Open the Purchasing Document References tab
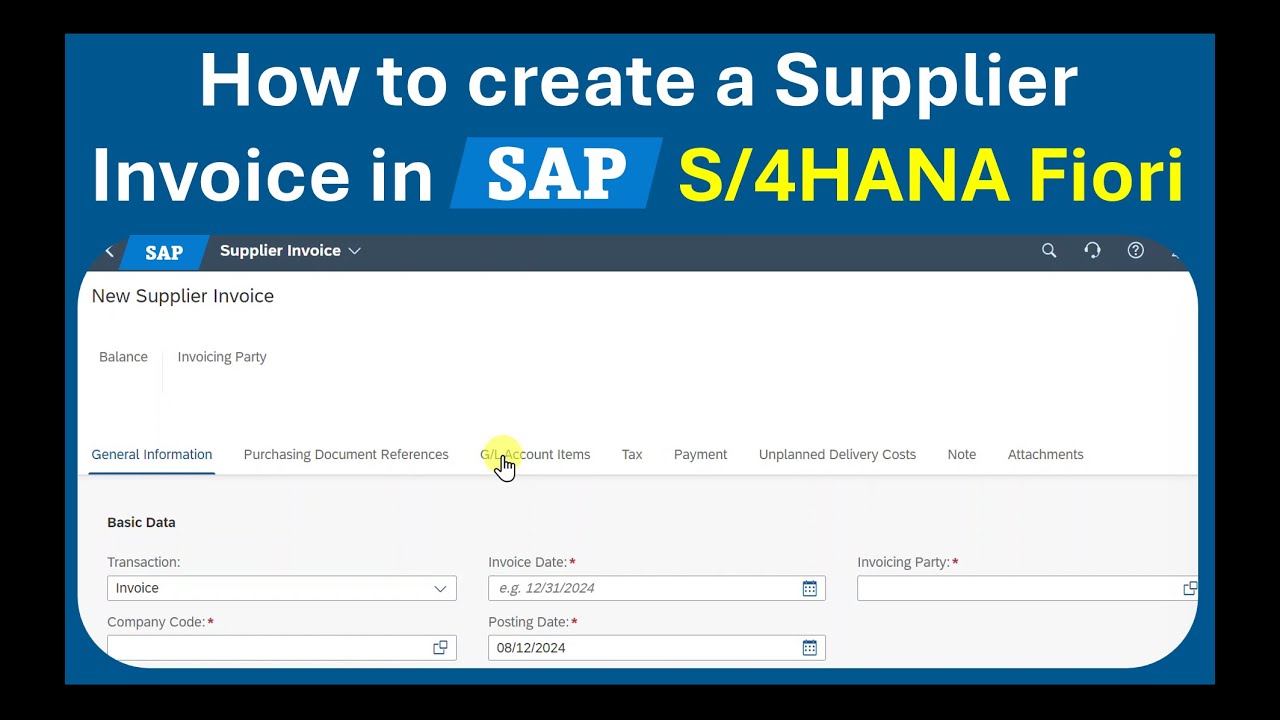The height and width of the screenshot is (720, 1280). [346, 454]
